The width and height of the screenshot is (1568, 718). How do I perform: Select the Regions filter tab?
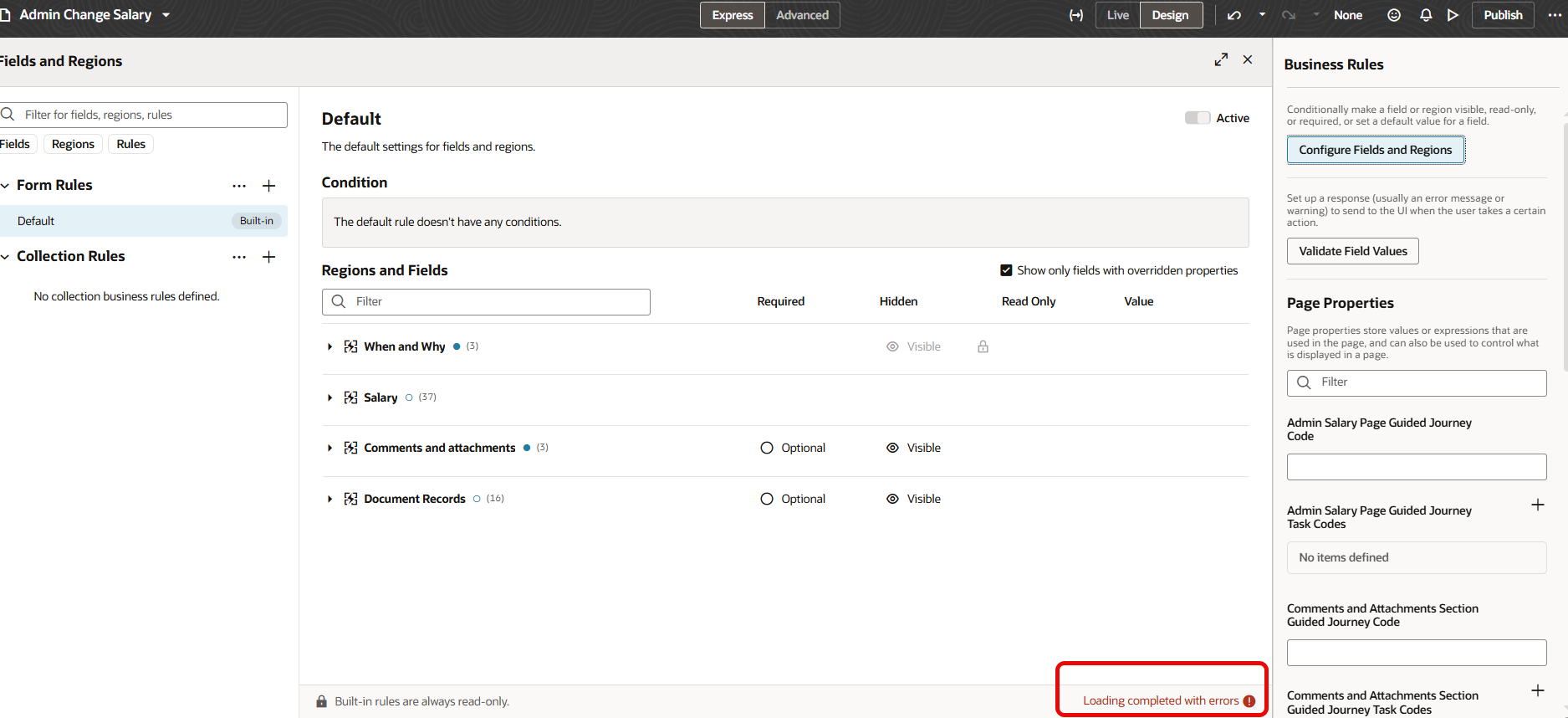pyautogui.click(x=73, y=144)
